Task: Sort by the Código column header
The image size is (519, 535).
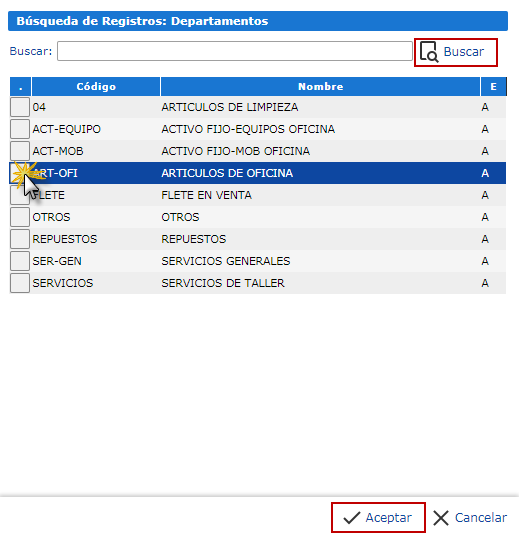Action: tap(96, 87)
